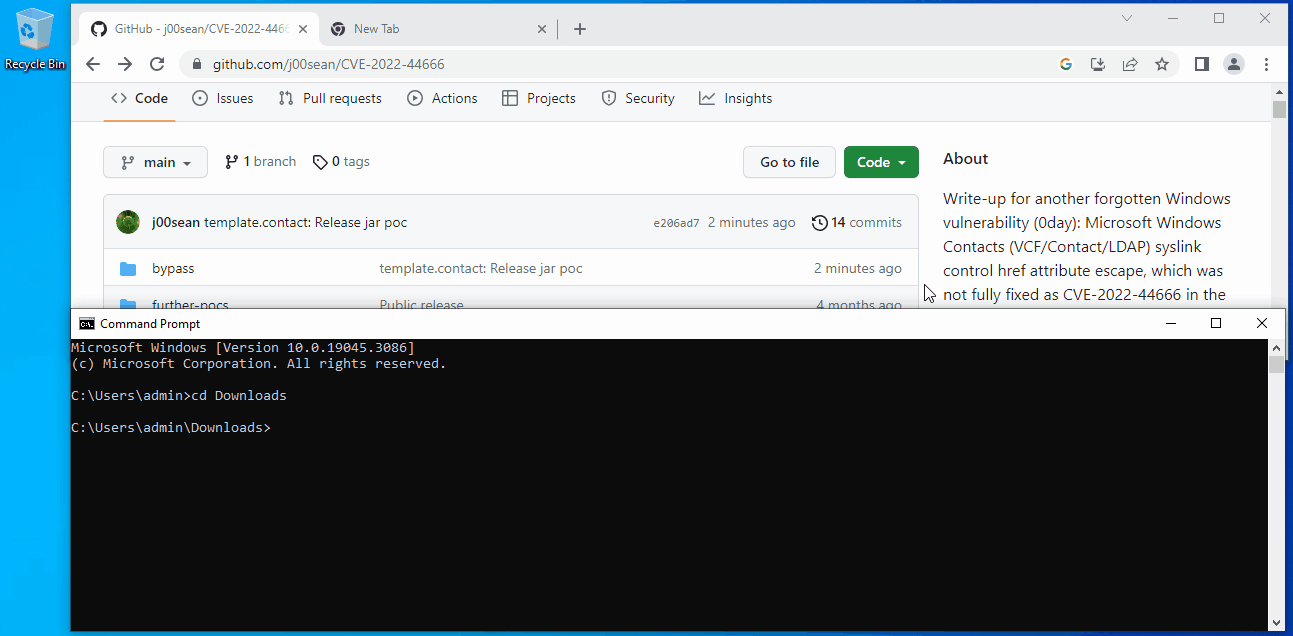Go forward in Chrome browser
Screen dimensions: 1293x636
[125, 64]
